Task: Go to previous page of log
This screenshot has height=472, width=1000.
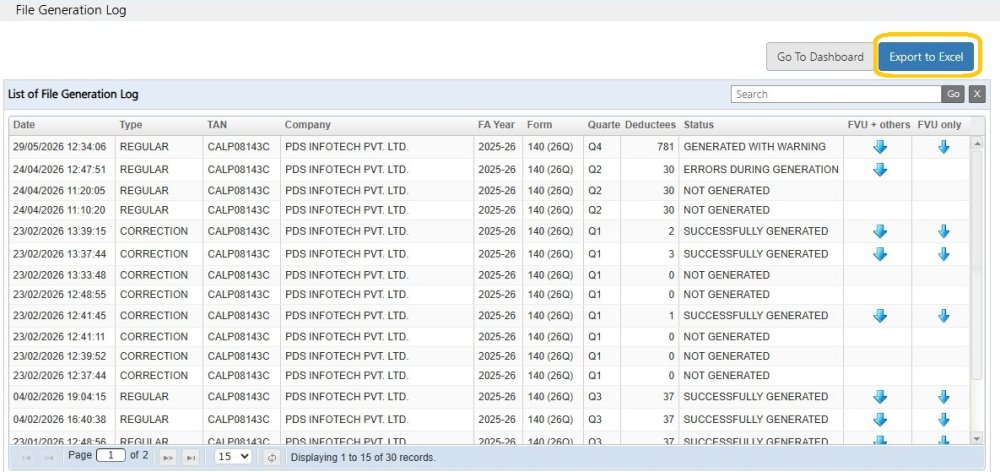Action: pos(48,457)
